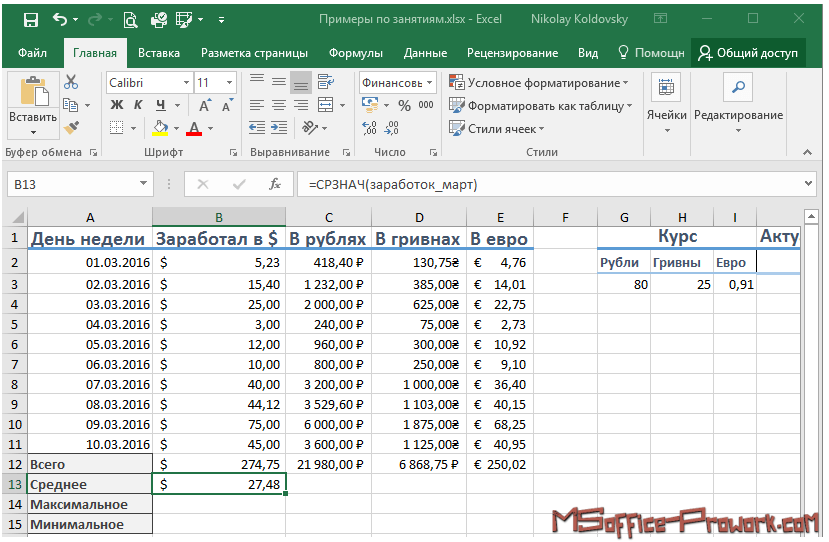
Task: Apply percent style format
Action: 404,105
